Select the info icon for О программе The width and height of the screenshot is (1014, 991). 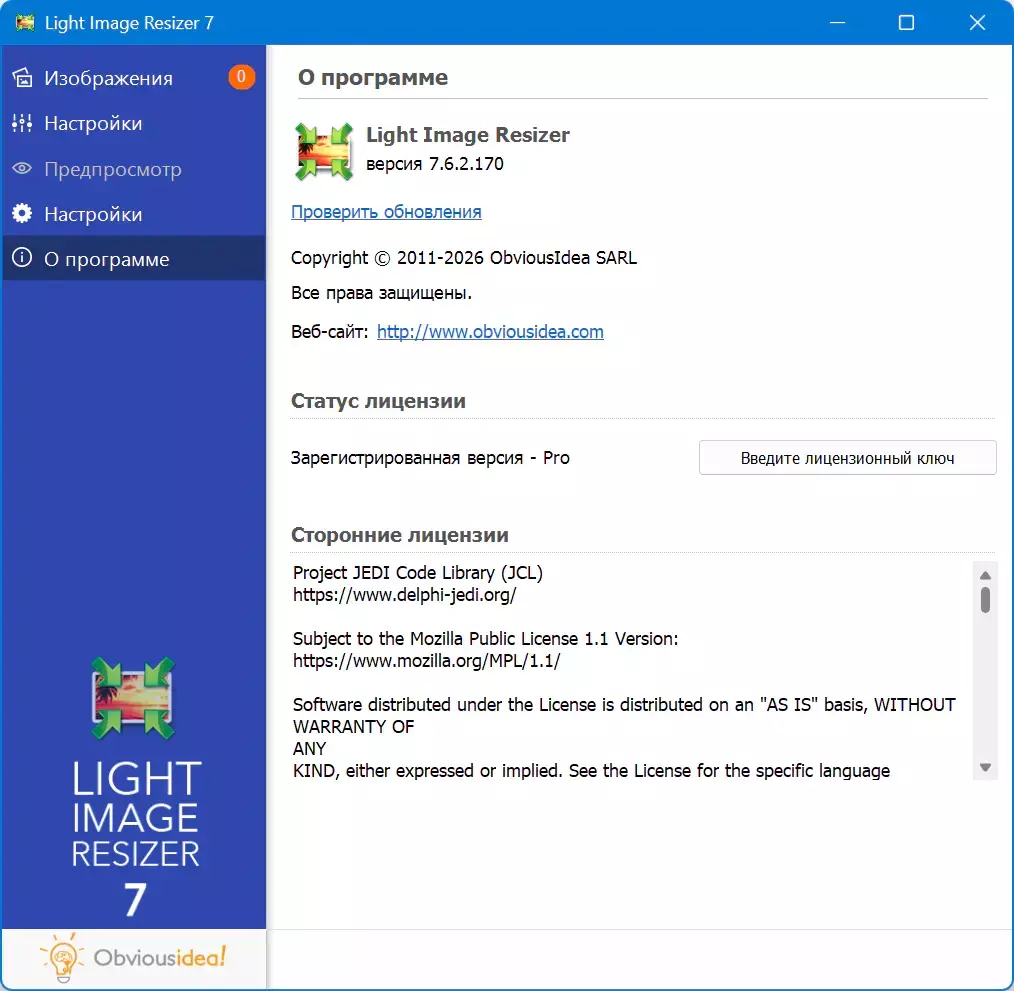tap(22, 259)
